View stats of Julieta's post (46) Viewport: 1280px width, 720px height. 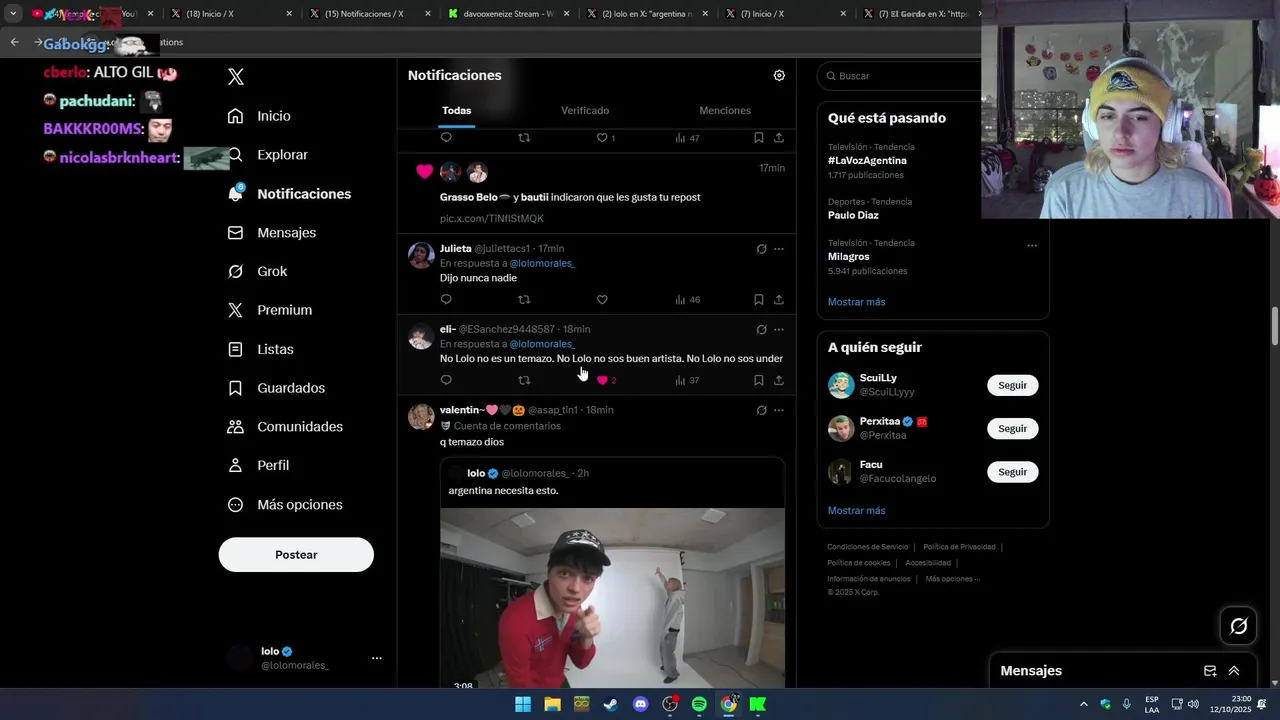pyautogui.click(x=687, y=300)
